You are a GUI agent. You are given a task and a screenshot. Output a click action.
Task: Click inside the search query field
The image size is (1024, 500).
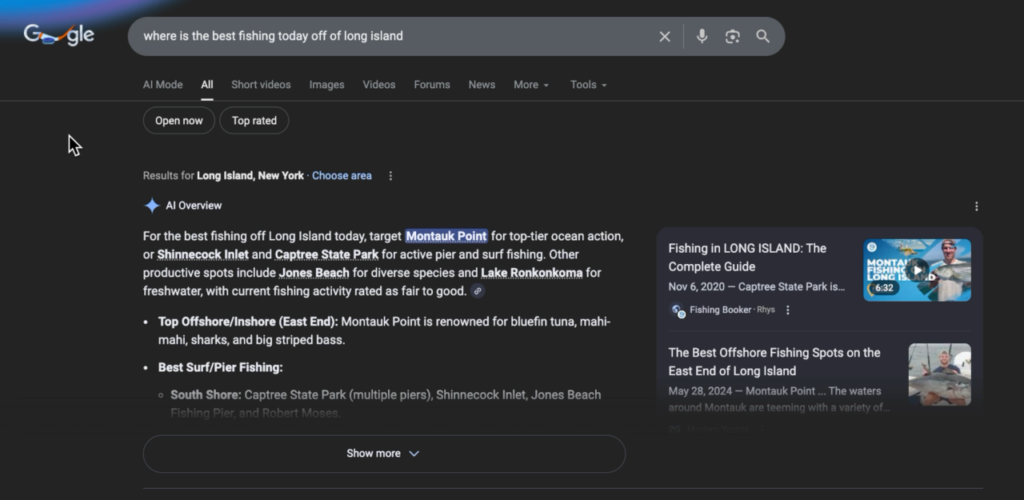click(x=390, y=36)
